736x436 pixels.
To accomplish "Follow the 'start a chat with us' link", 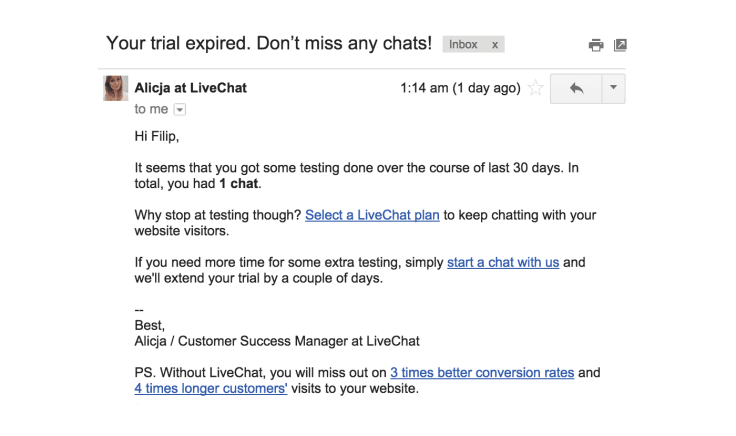I will click(503, 262).
